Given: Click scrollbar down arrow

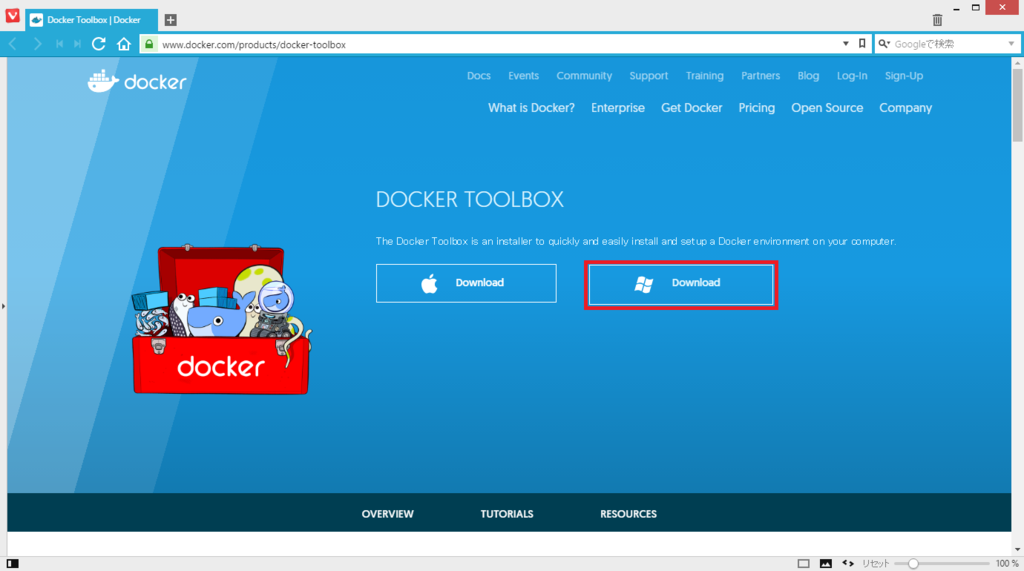Looking at the screenshot, I should (x=1017, y=550).
